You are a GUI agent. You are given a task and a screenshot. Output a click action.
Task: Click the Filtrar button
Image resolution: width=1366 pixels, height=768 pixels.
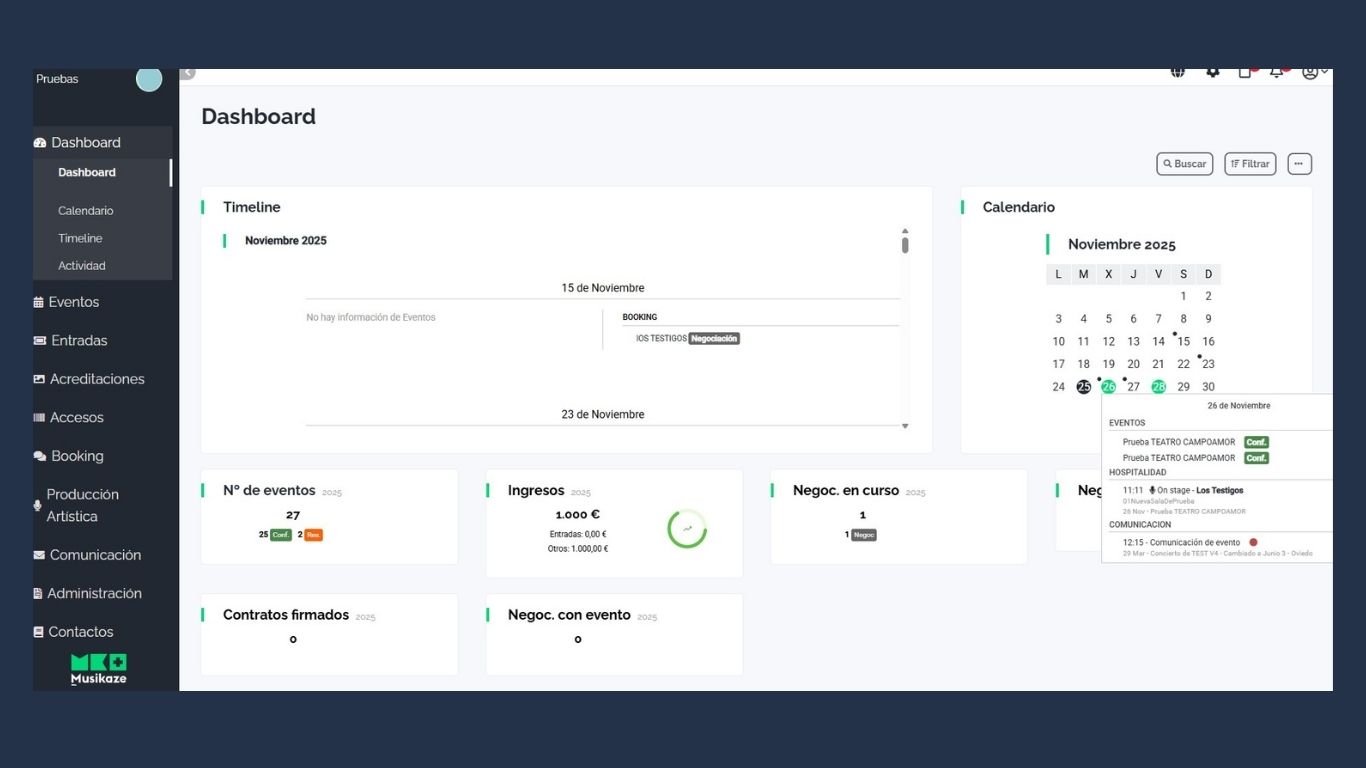(1250, 164)
